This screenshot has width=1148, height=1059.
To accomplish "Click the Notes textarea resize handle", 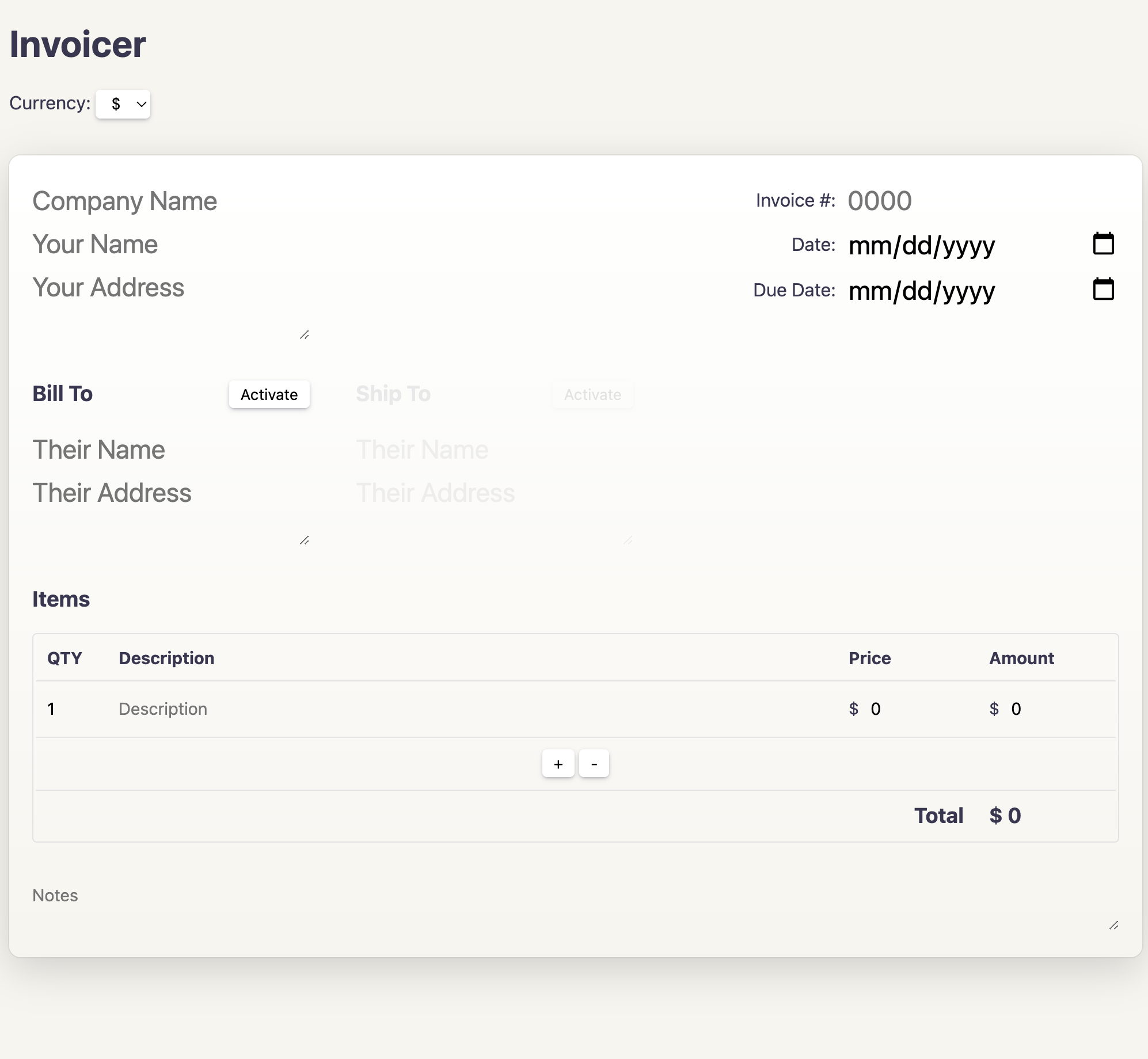I will click(x=1114, y=925).
